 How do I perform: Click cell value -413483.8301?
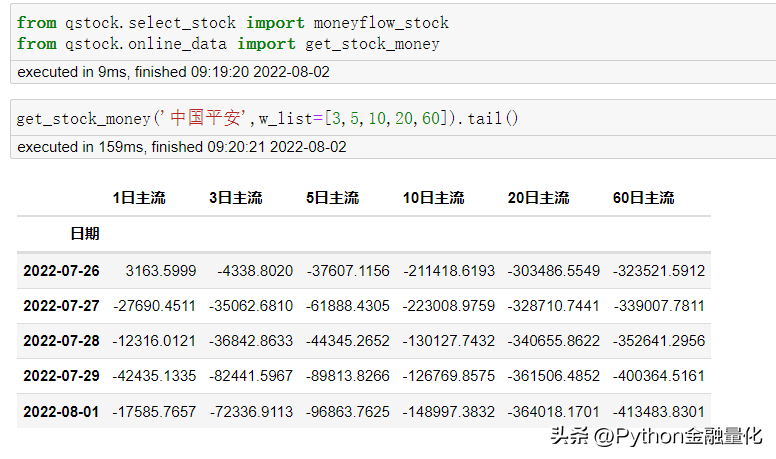[659, 412]
